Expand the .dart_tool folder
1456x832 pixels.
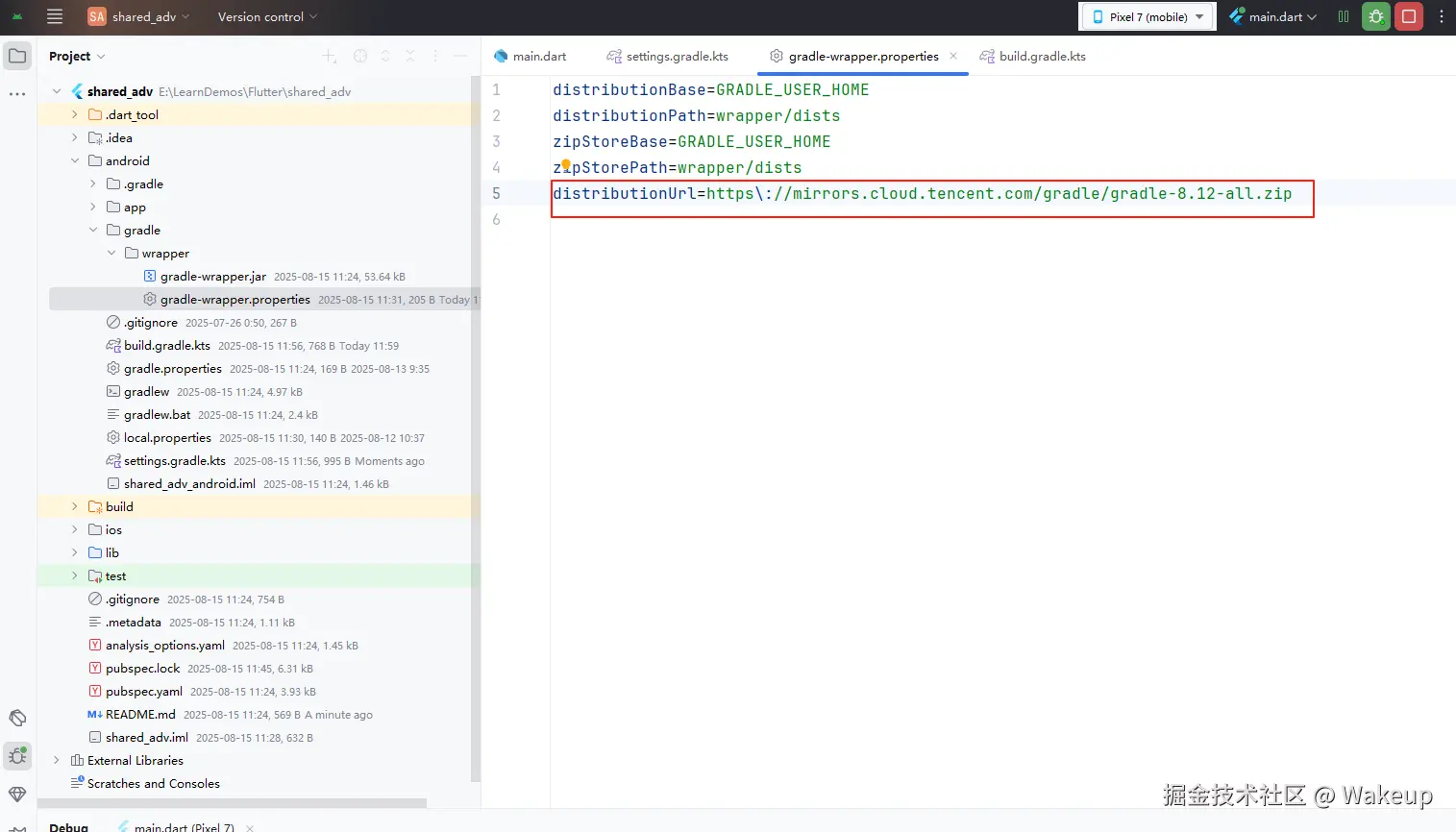[75, 114]
